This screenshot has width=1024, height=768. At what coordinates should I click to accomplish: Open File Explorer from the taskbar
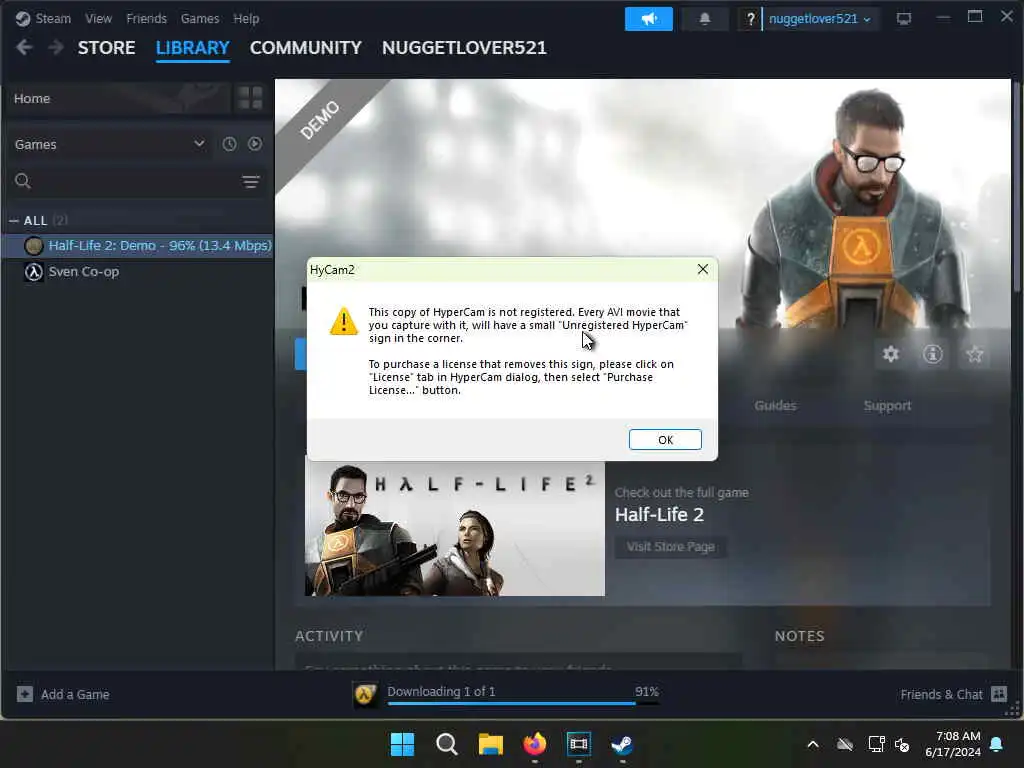[x=490, y=744]
